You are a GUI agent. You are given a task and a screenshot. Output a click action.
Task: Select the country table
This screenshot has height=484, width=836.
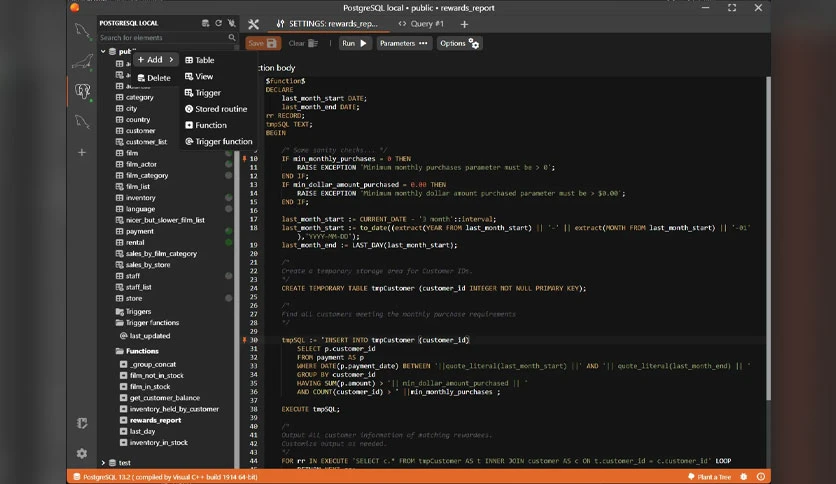point(133,119)
